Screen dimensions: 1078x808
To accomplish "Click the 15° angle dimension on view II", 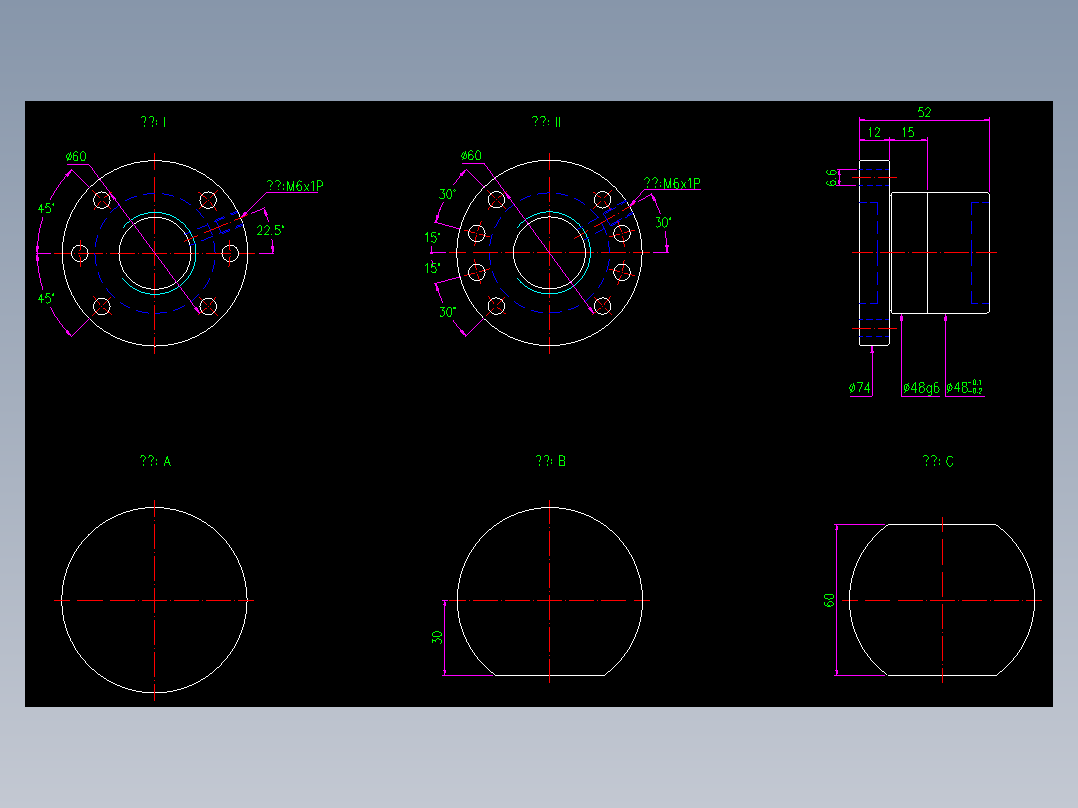I will 430,238.
